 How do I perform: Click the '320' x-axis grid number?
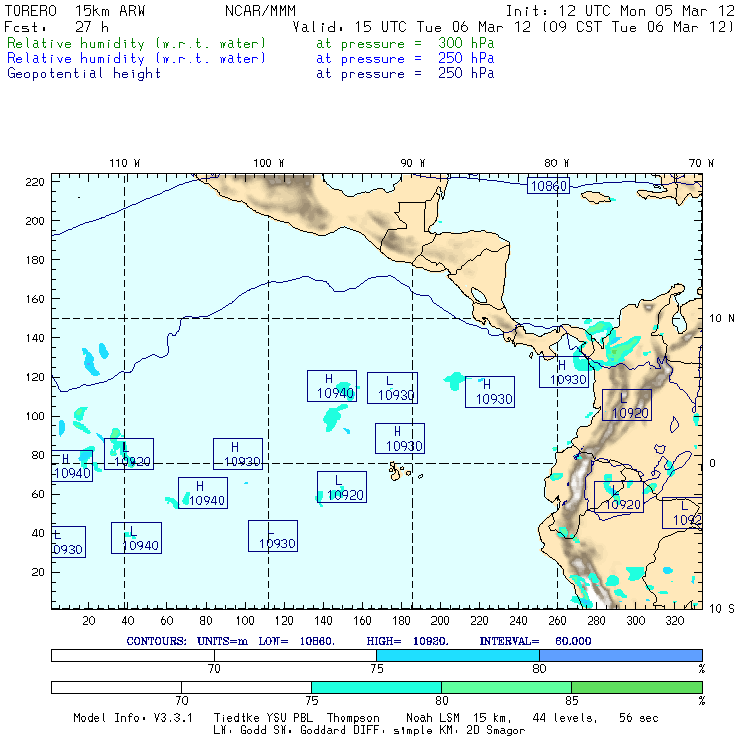click(x=674, y=621)
